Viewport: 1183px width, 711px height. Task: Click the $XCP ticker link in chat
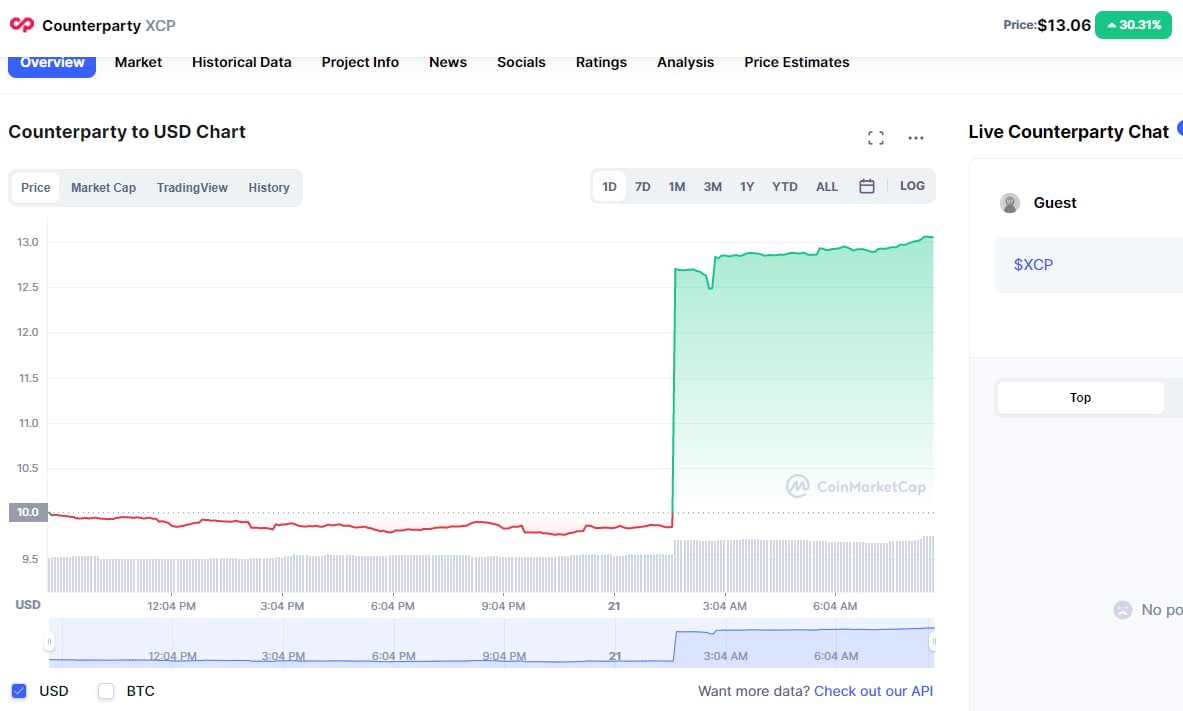point(1033,265)
